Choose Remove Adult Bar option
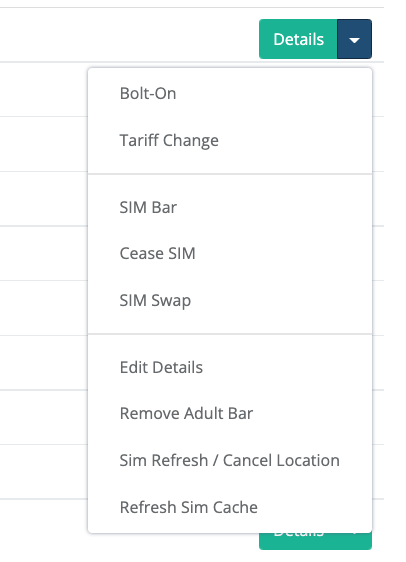 pos(230,413)
